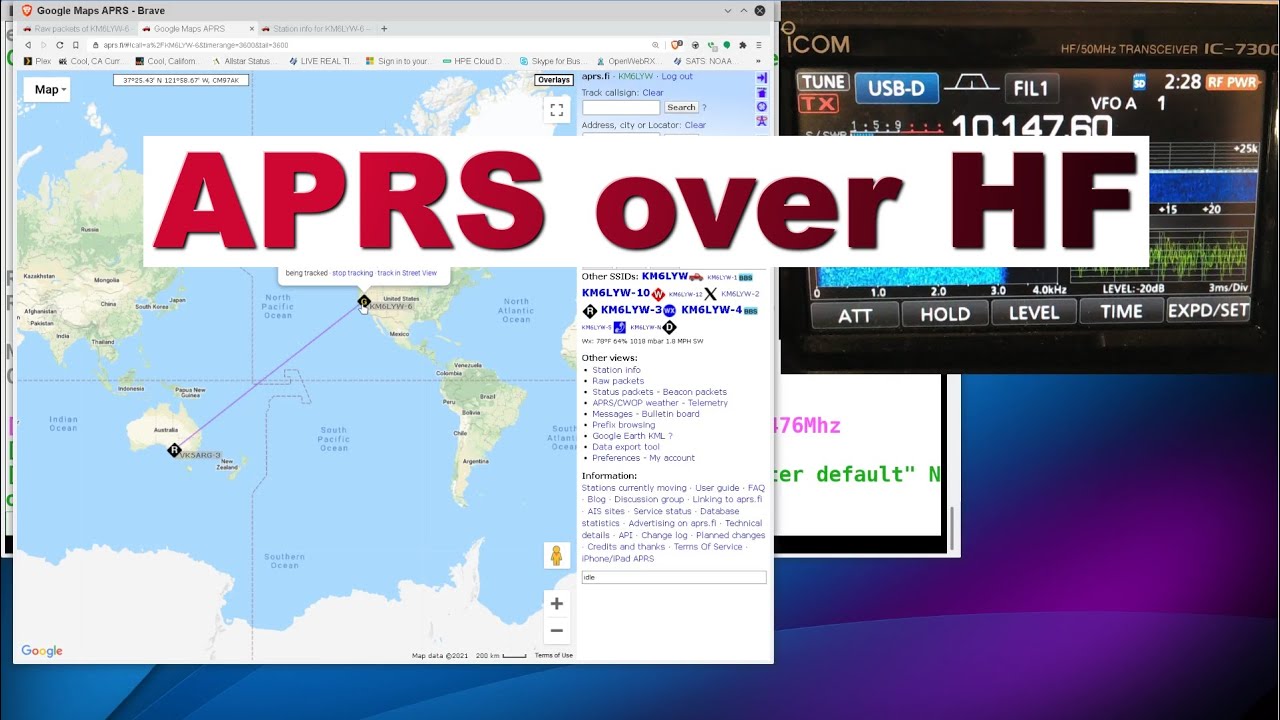
Task: Open the Brave hamburger menu
Action: (760, 45)
